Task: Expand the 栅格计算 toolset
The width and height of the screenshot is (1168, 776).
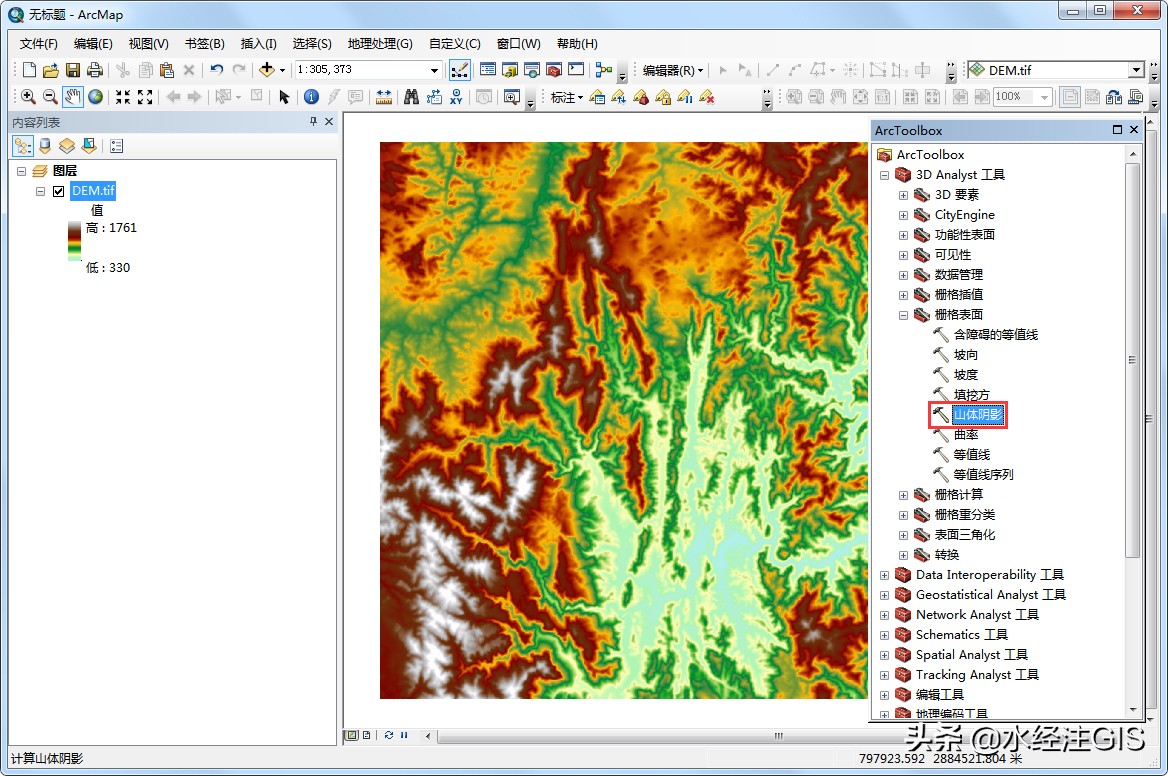Action: click(x=904, y=495)
